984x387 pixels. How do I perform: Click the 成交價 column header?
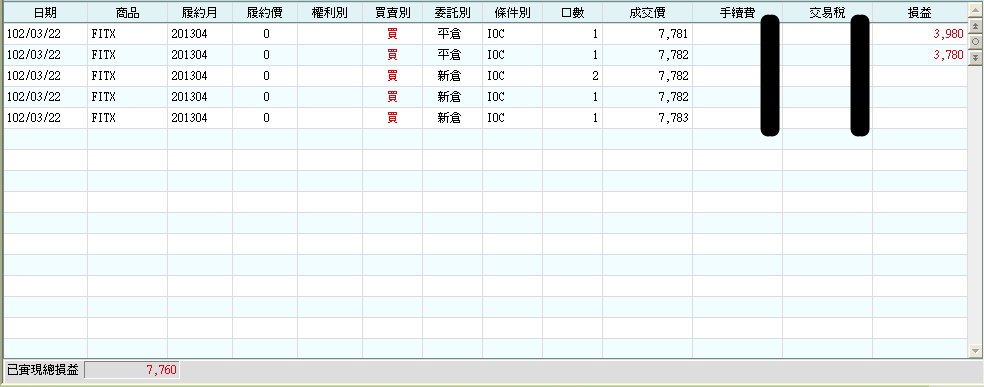coord(647,13)
